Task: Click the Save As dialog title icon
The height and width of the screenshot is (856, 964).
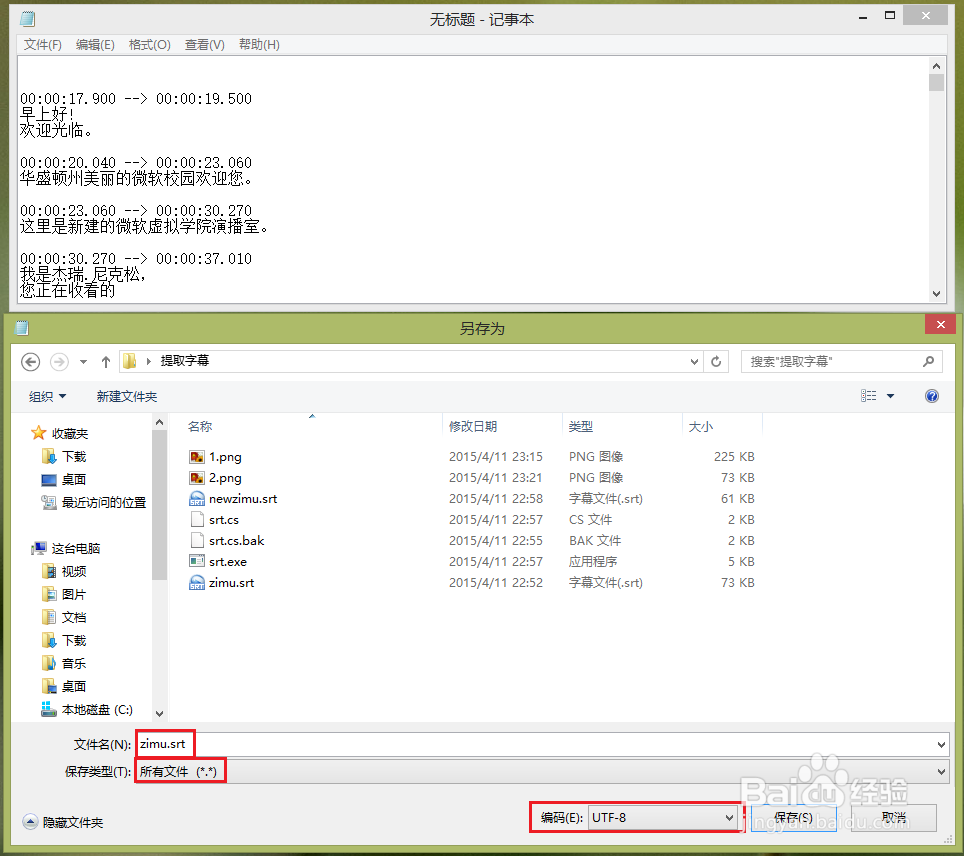Action: pos(22,328)
